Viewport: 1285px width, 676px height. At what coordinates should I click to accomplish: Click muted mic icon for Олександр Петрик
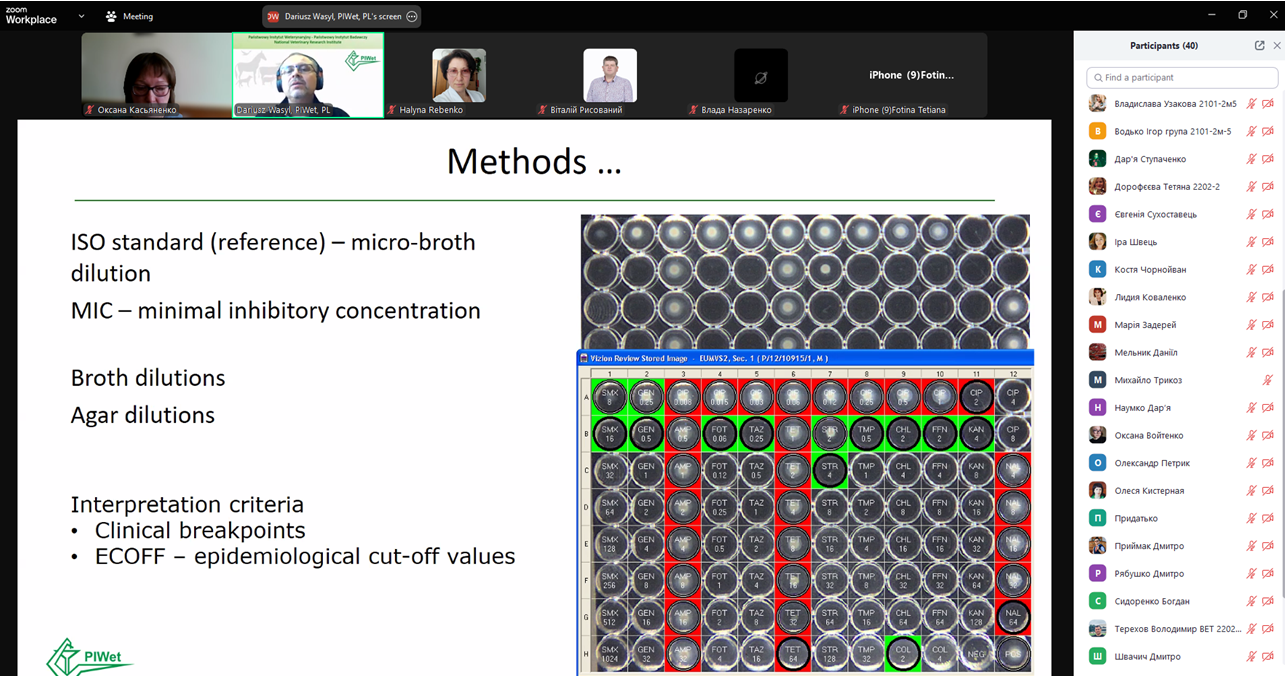pyautogui.click(x=1251, y=463)
